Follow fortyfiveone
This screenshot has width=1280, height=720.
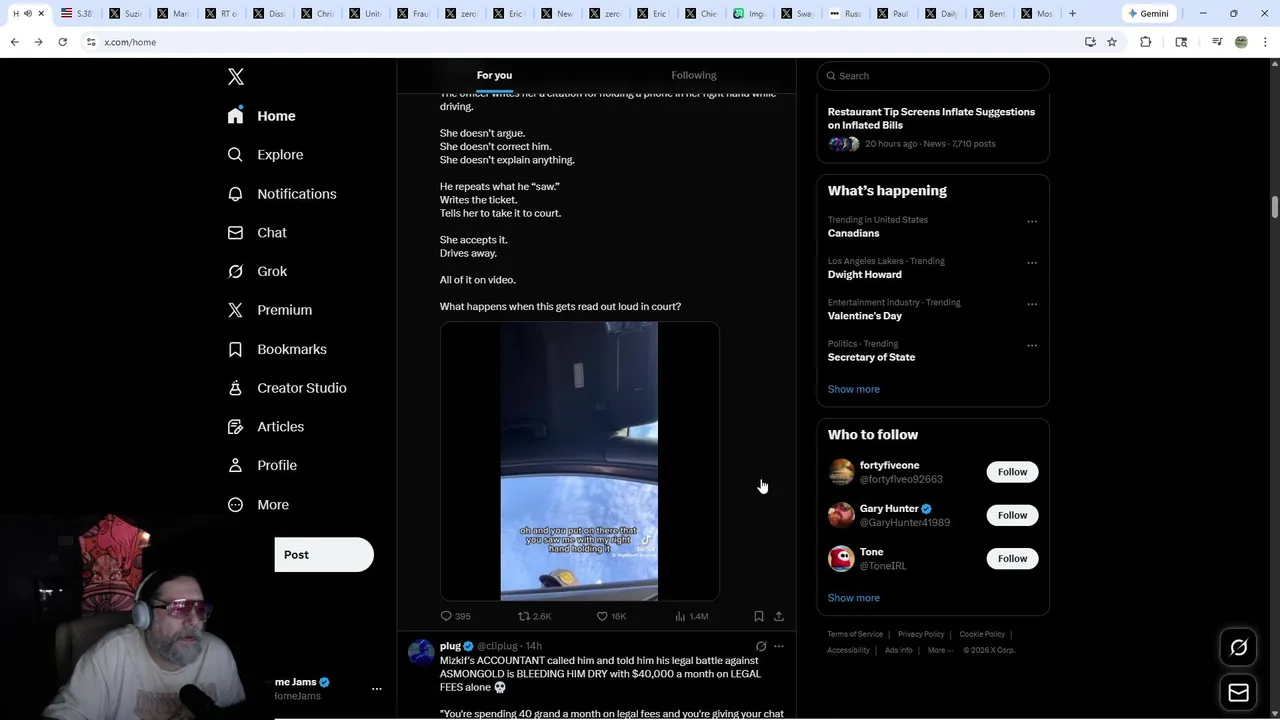pyautogui.click(x=1012, y=472)
